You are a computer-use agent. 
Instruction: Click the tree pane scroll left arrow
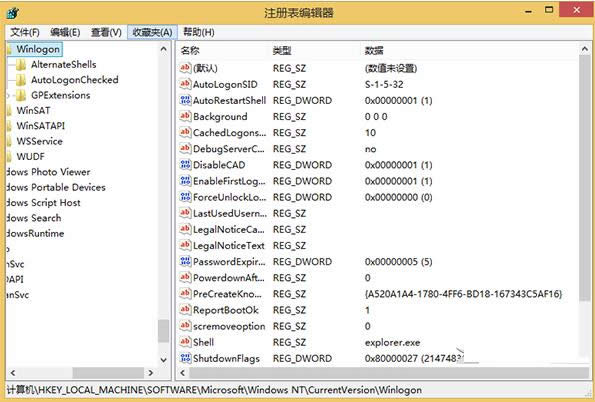coord(13,373)
